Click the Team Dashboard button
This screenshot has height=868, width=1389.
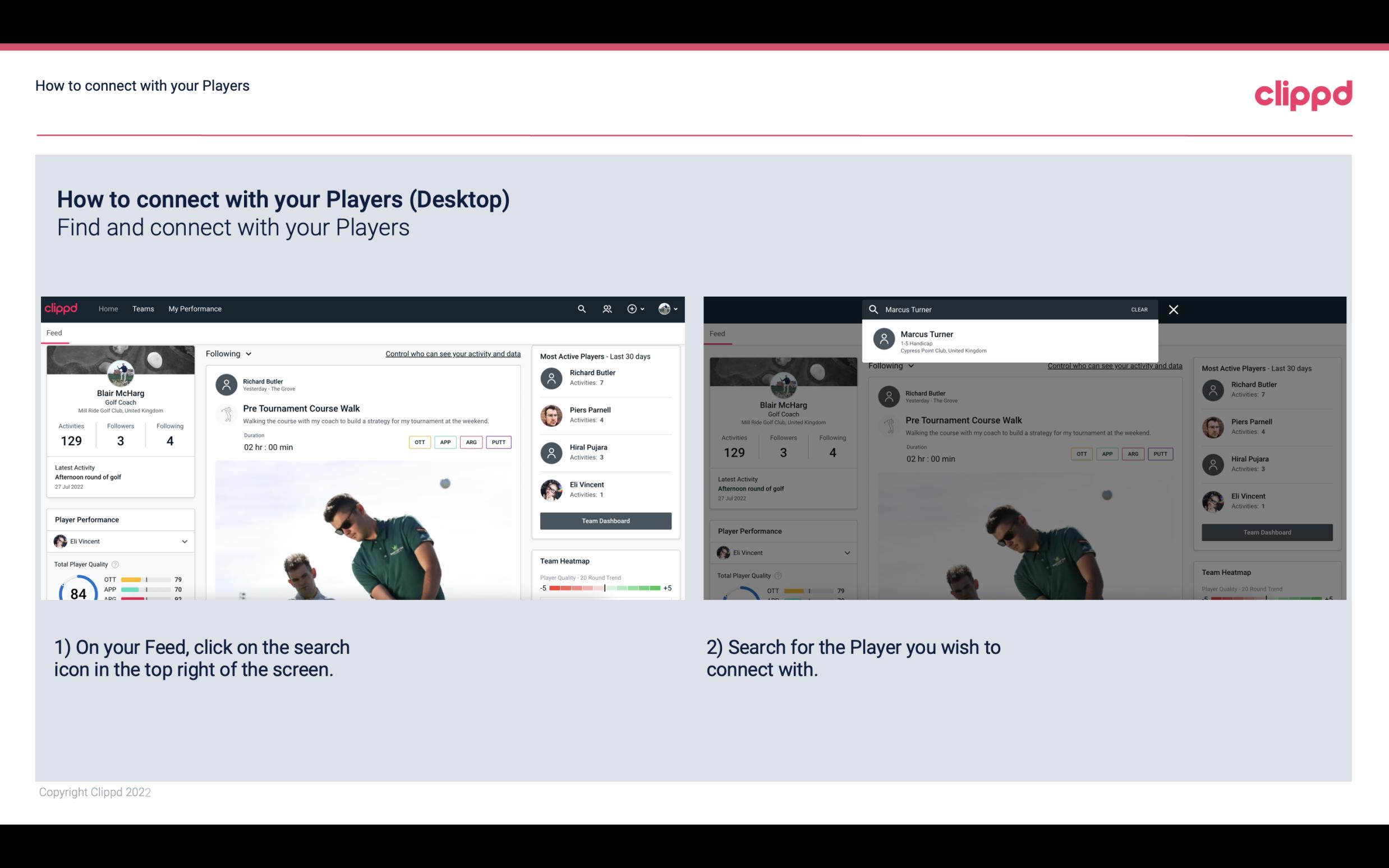click(x=605, y=520)
